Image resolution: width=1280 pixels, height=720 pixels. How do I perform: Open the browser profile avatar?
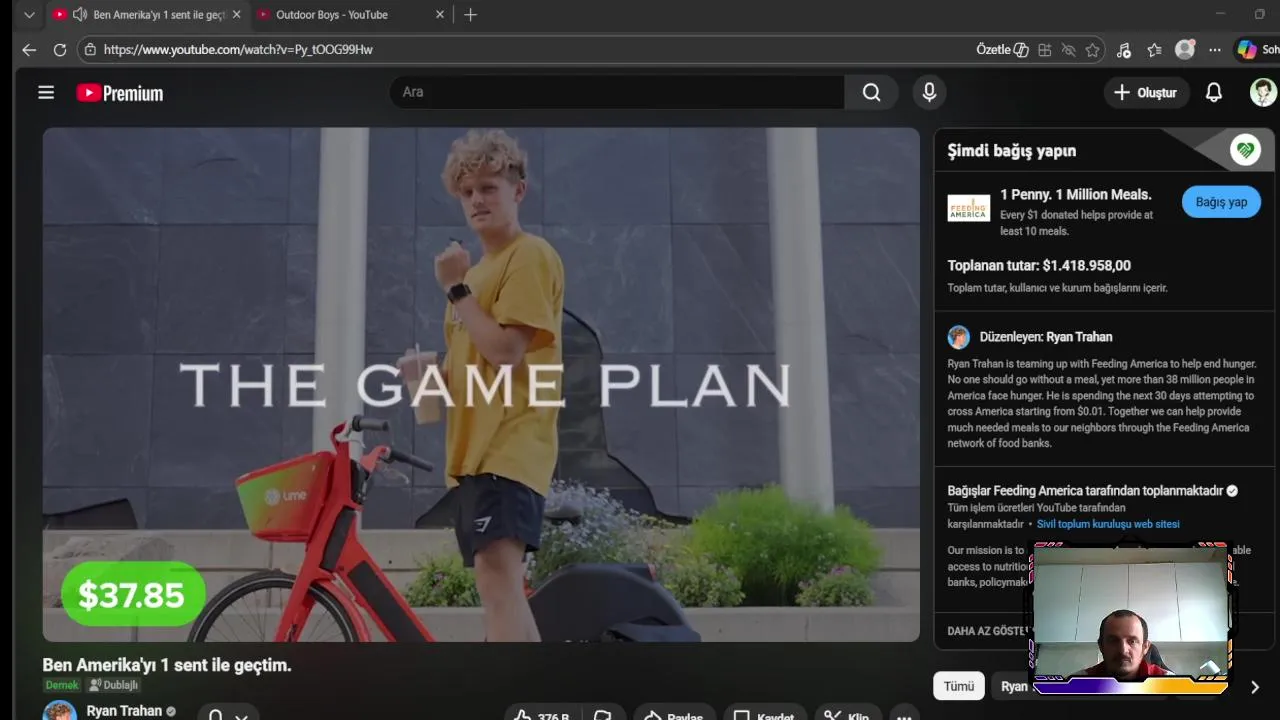point(1185,49)
